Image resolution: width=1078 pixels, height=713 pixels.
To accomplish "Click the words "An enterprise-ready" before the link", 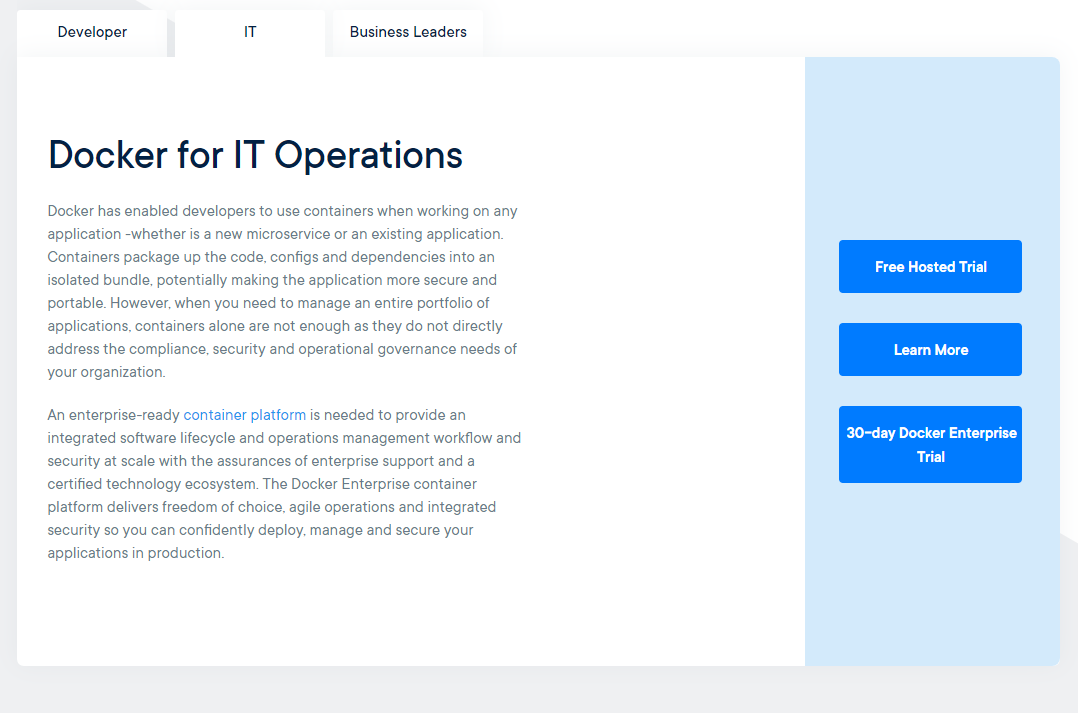I will (113, 415).
